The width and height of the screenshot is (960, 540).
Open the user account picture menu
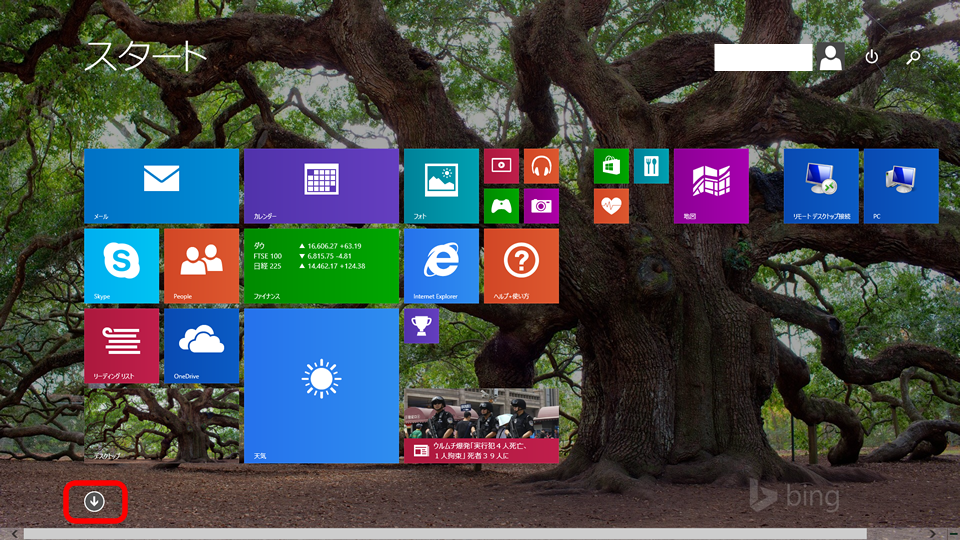click(831, 57)
